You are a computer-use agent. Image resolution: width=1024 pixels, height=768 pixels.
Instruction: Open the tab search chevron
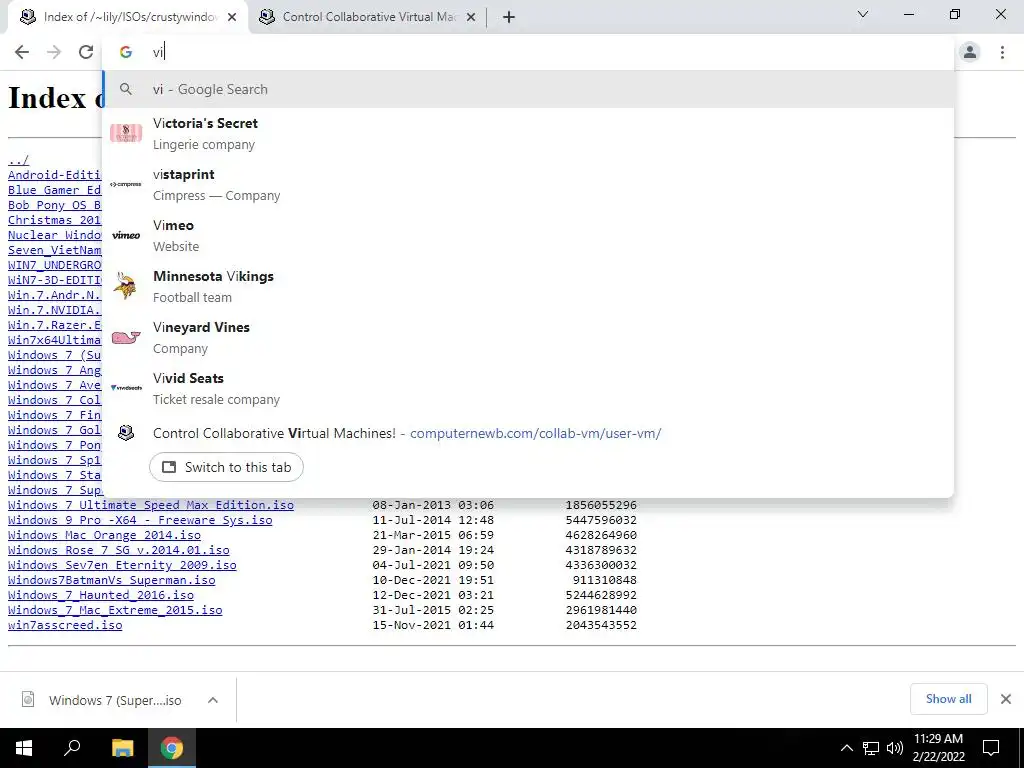[x=863, y=14]
